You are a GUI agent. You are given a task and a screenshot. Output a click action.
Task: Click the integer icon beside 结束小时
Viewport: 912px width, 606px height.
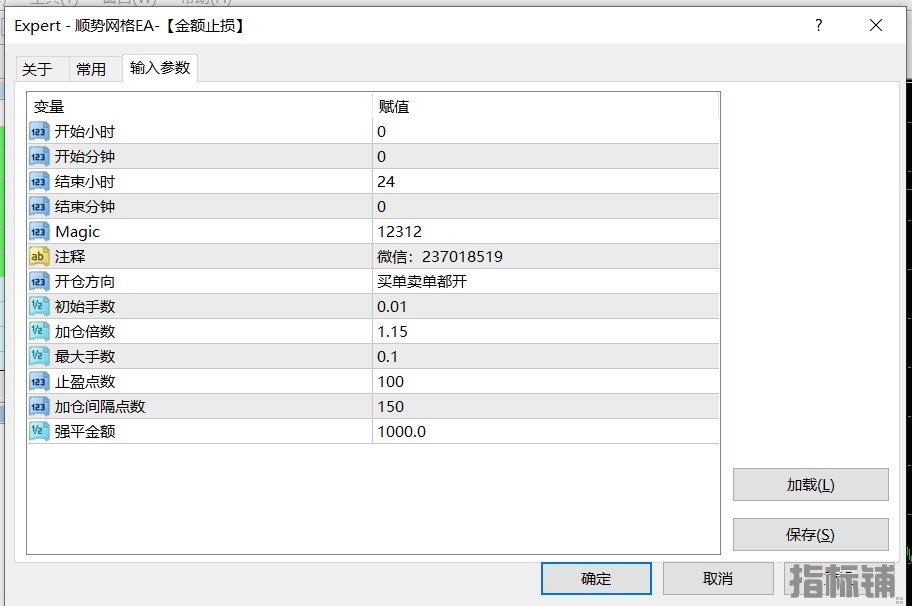pyautogui.click(x=39, y=182)
